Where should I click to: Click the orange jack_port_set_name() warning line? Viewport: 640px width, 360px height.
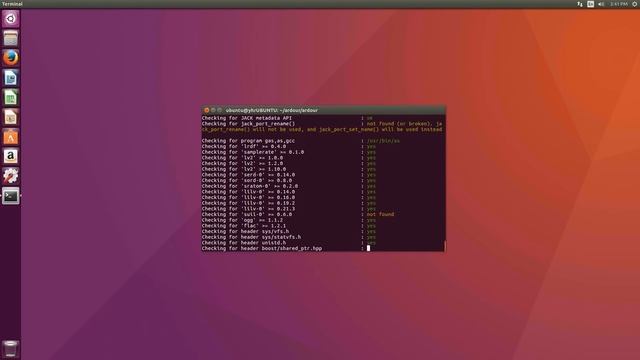click(322, 129)
